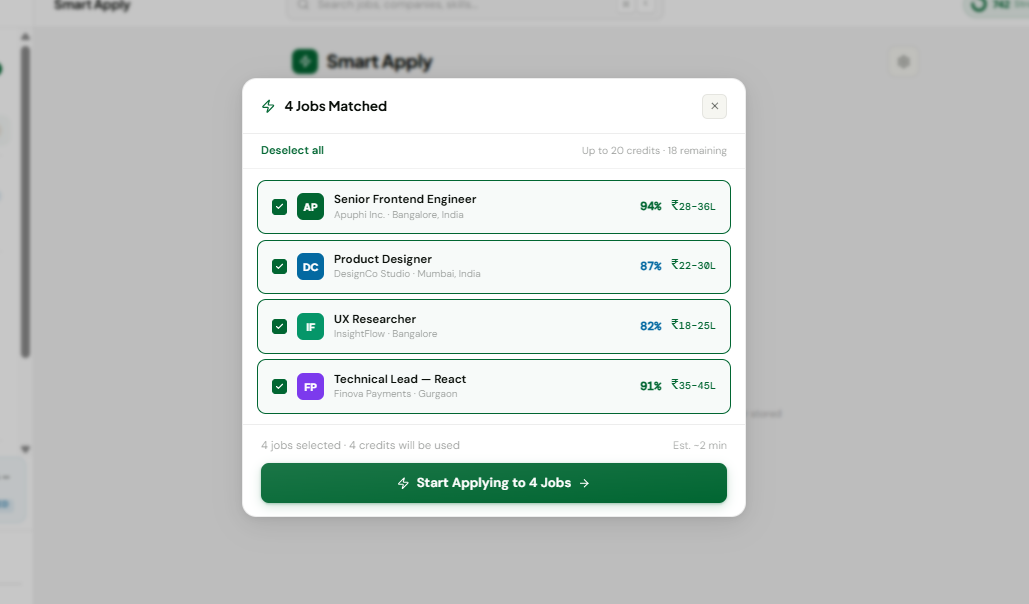Click '4 jobs selected · 4 credits will be used'
Image resolution: width=1029 pixels, height=604 pixels.
coord(360,445)
